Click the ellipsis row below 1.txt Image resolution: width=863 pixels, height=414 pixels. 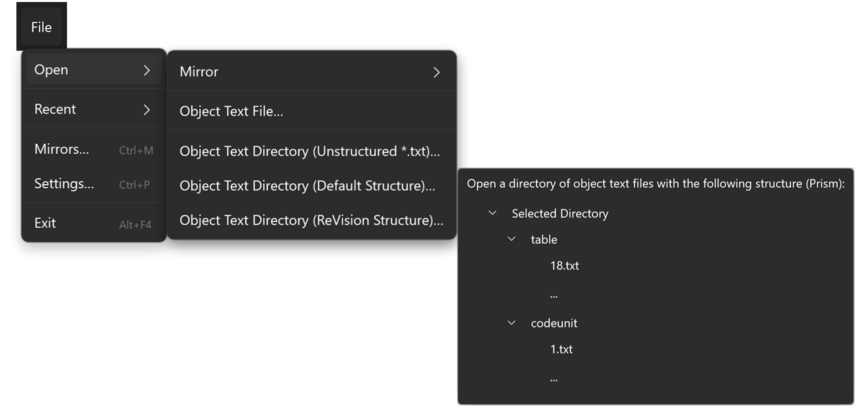coord(554,379)
